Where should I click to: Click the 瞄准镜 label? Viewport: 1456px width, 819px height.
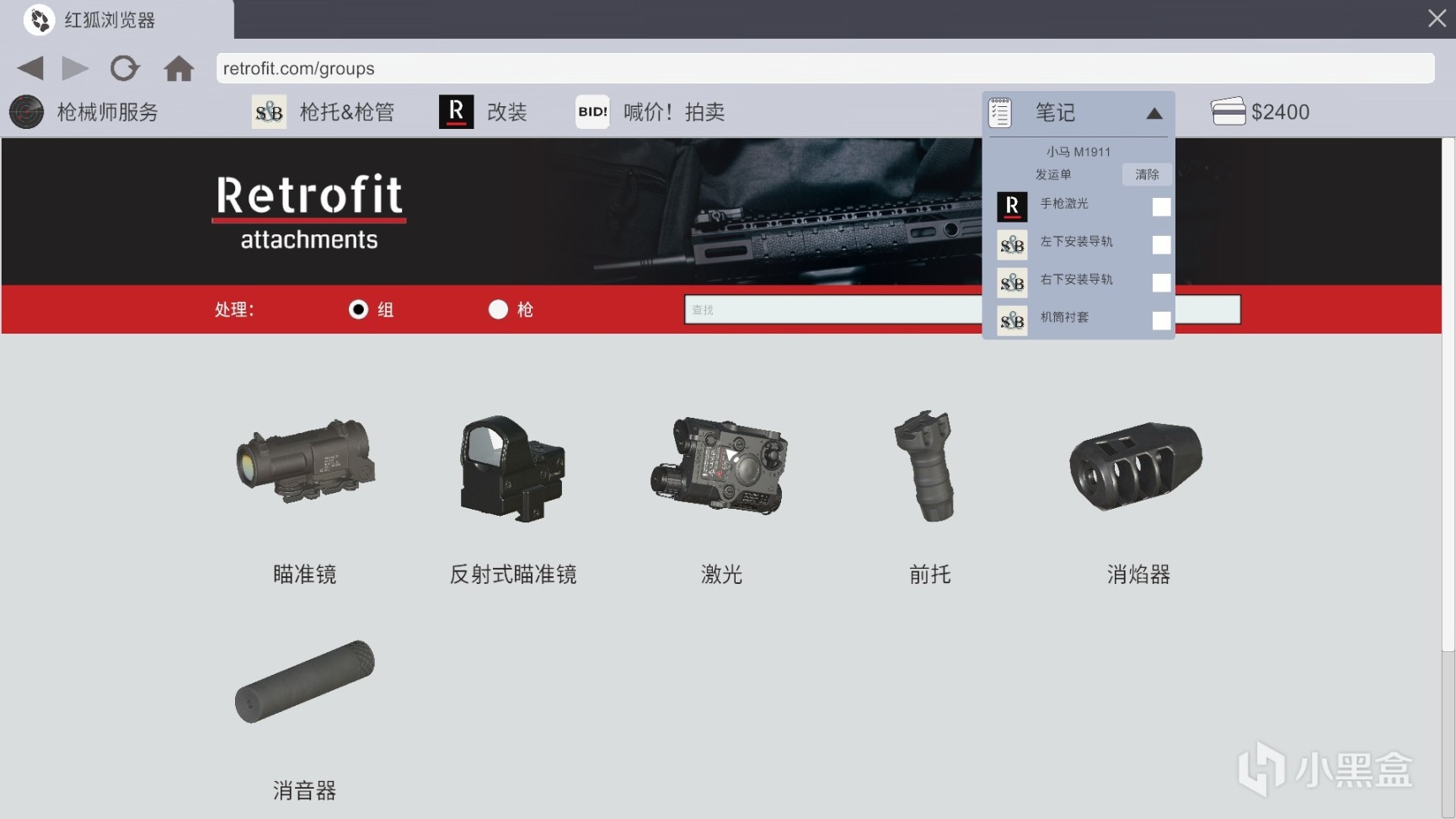click(305, 575)
